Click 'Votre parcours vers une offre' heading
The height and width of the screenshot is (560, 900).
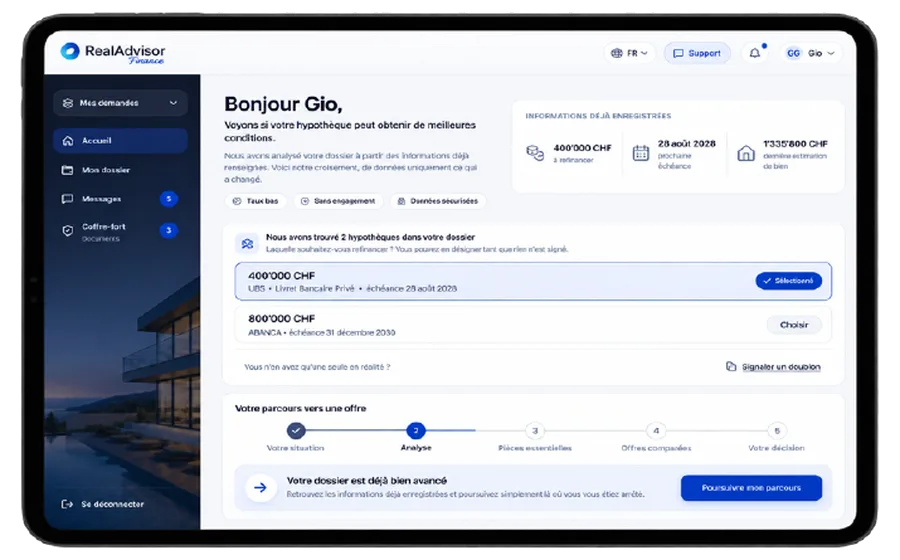(x=300, y=409)
